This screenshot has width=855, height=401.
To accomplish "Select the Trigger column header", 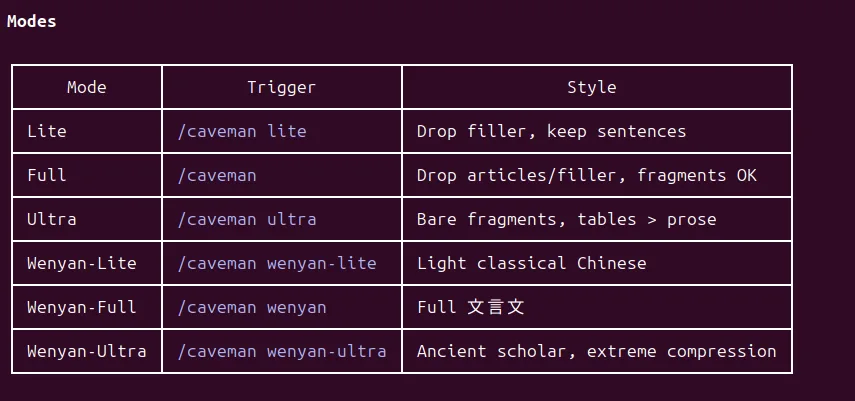I will point(281,87).
